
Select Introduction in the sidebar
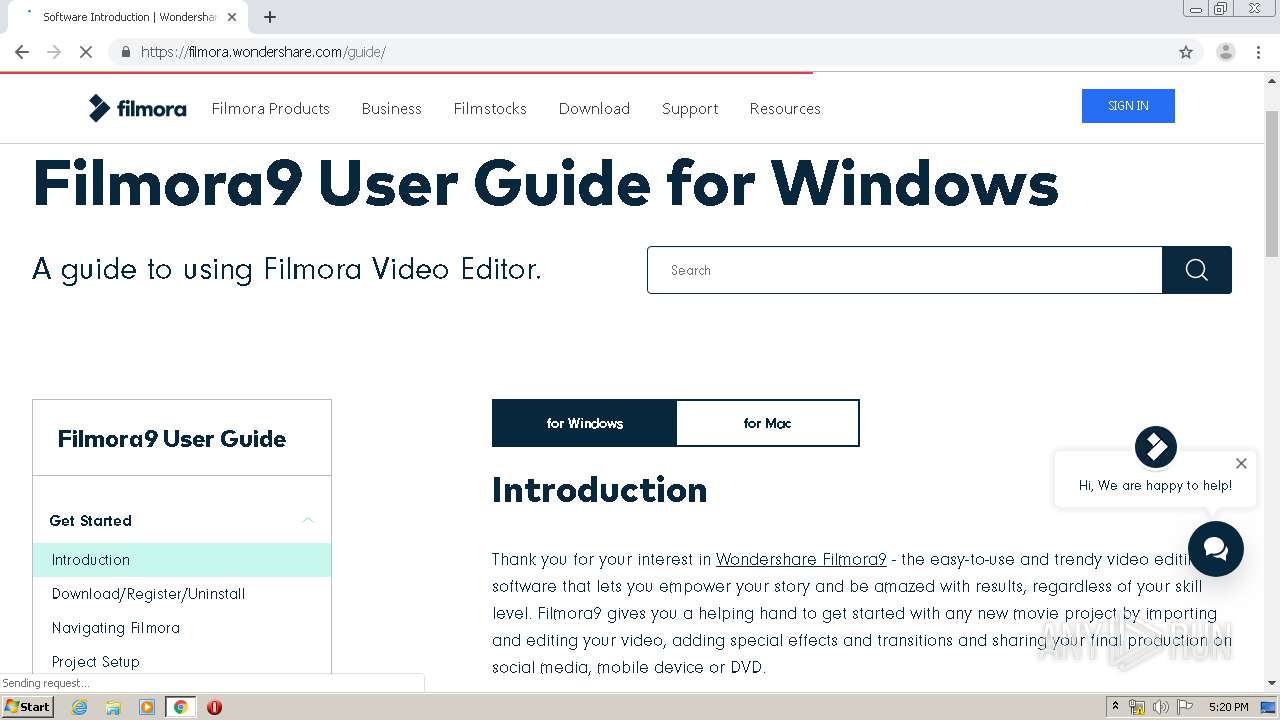pos(182,560)
